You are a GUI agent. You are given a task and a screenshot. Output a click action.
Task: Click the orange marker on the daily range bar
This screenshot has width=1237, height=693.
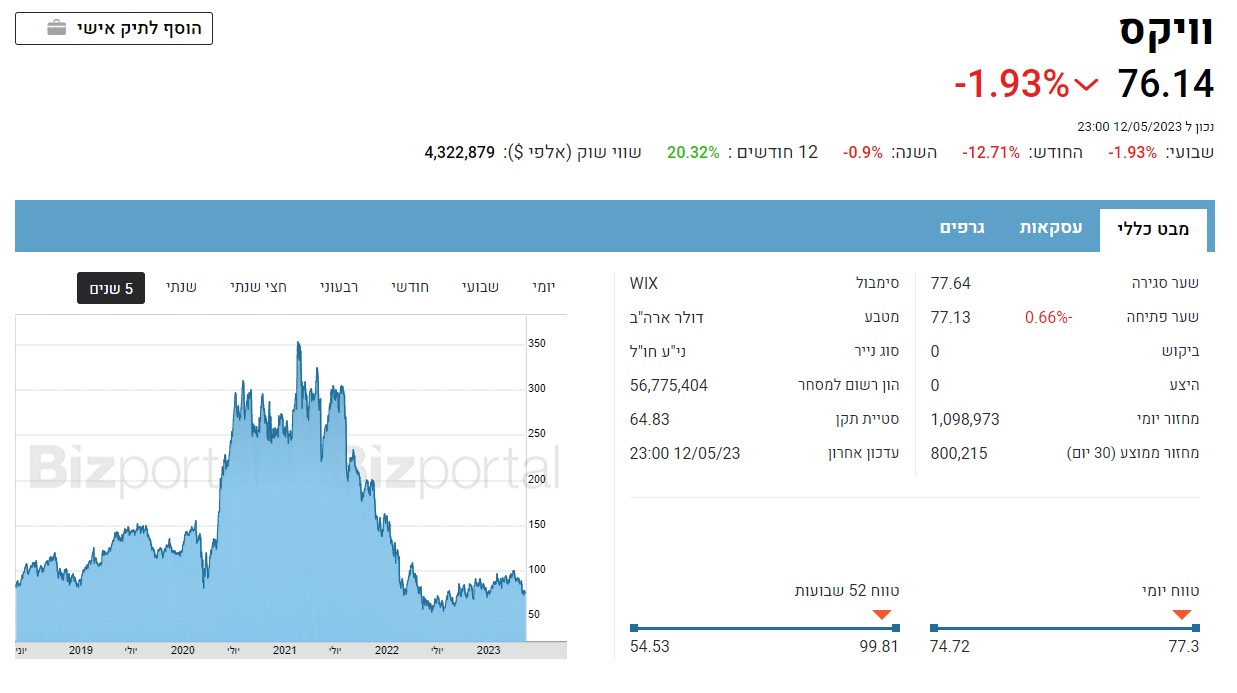[1182, 614]
